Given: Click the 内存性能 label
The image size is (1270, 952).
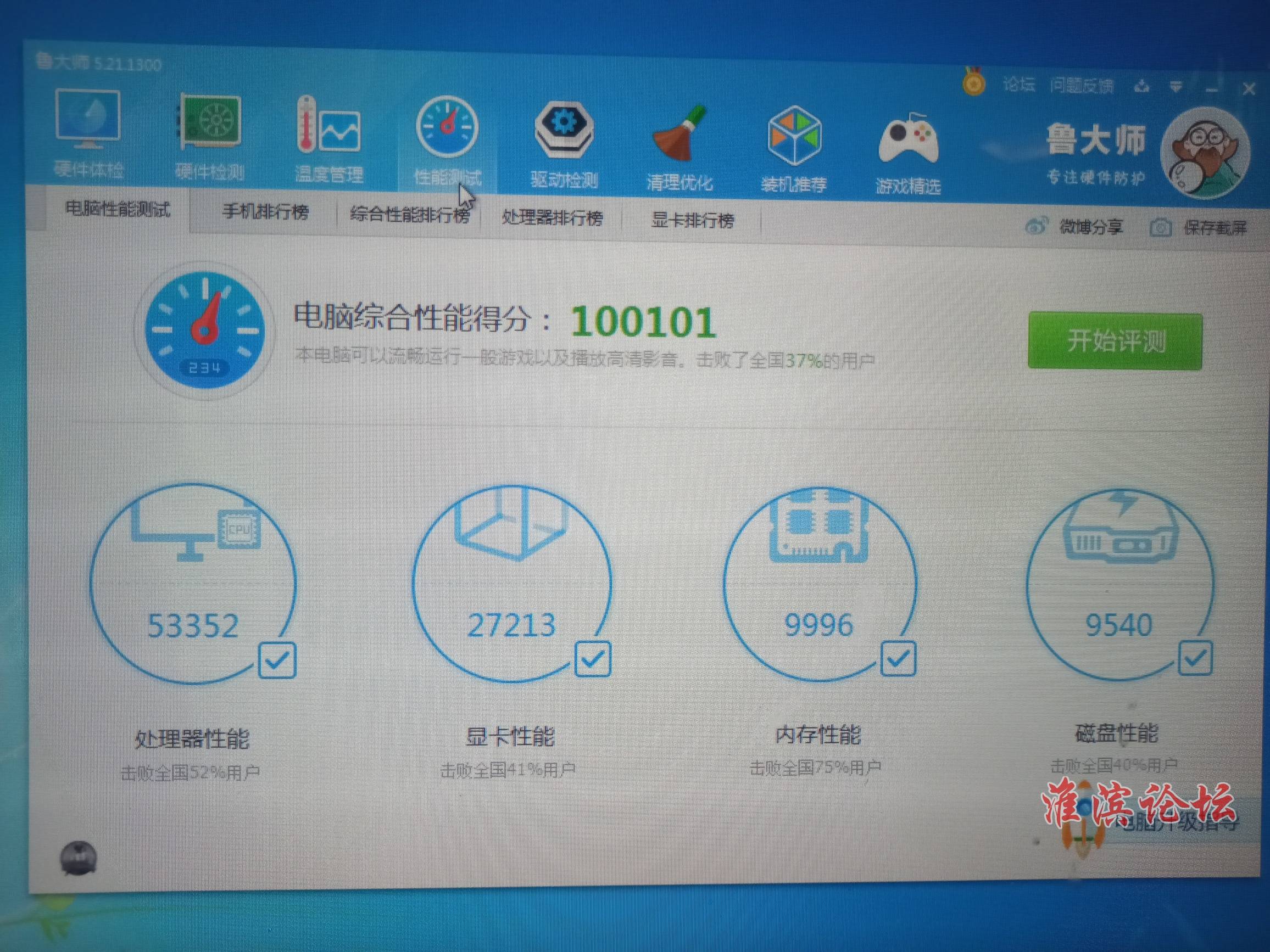Looking at the screenshot, I should point(817,735).
